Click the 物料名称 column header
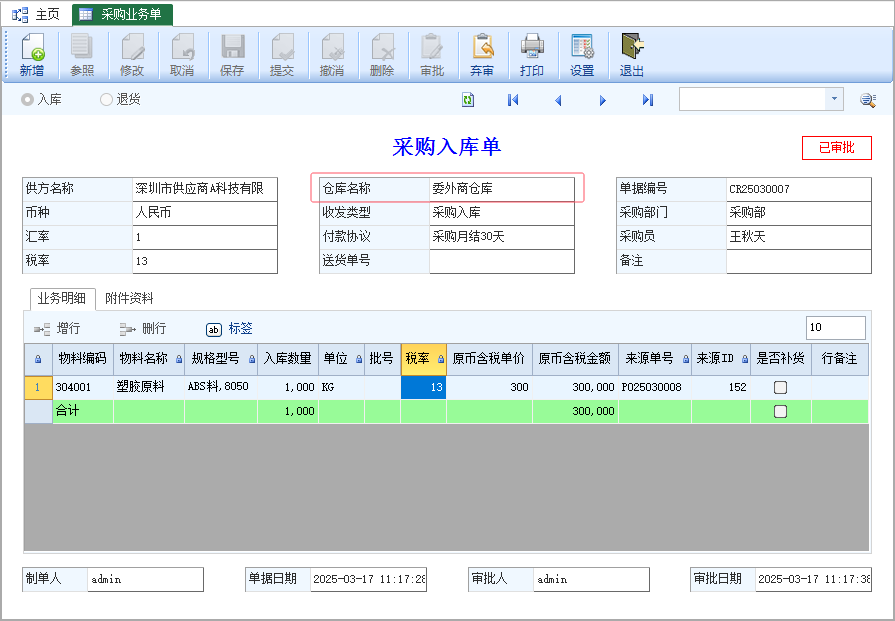Screen dimensions: 895x621 [x=148, y=358]
